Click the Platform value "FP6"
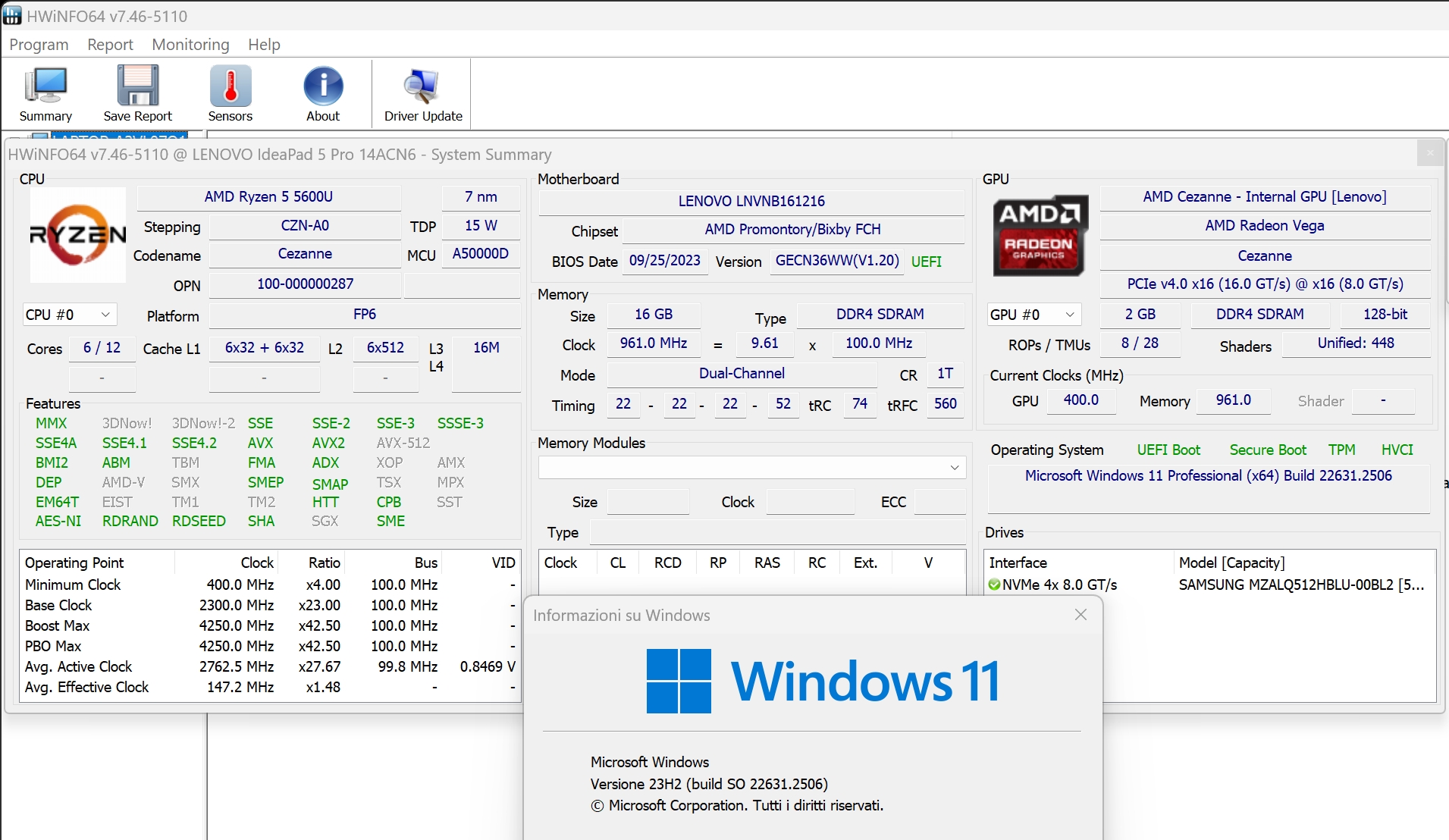This screenshot has height=840, width=1449. click(365, 315)
